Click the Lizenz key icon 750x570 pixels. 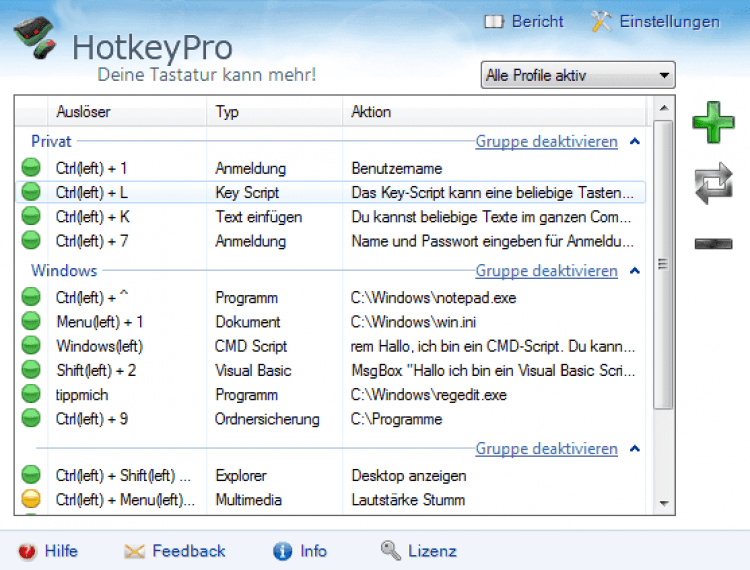(x=391, y=550)
